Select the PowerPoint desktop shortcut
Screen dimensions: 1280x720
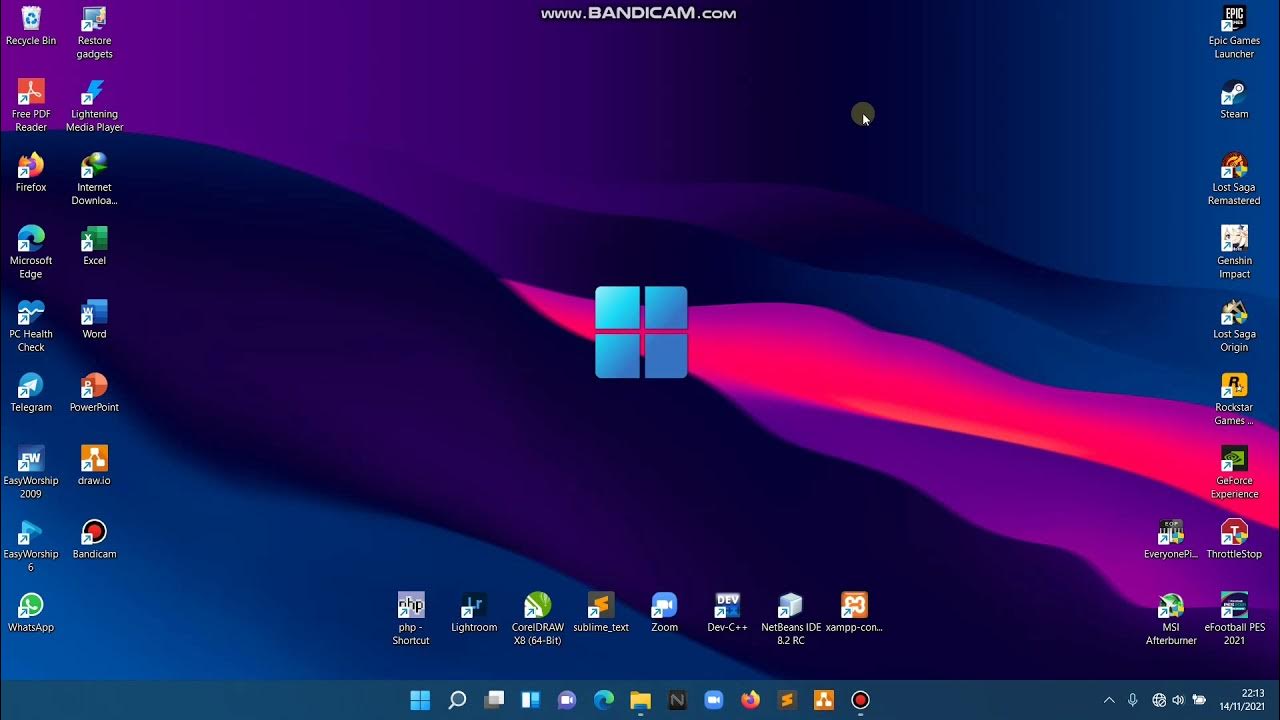(94, 393)
